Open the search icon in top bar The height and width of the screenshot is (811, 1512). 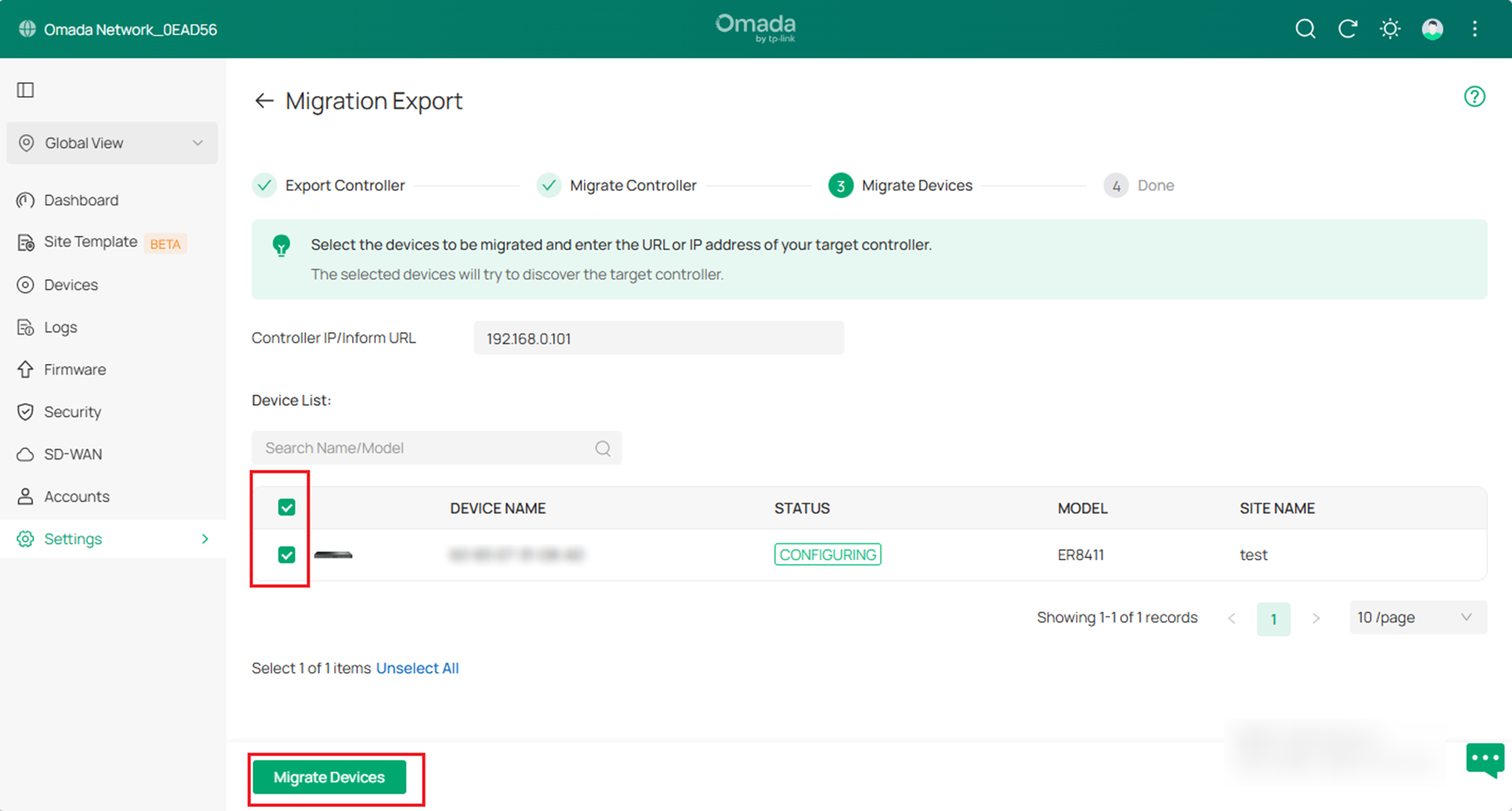tap(1305, 28)
